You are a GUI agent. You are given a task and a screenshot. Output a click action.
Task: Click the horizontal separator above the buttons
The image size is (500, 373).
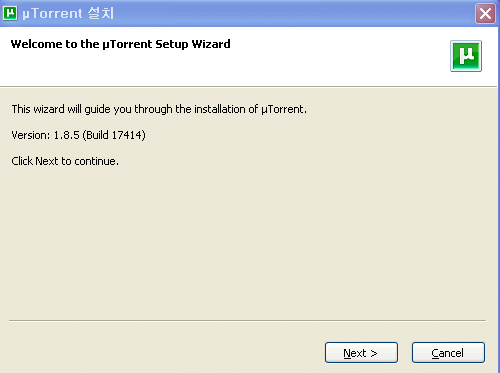click(247, 321)
